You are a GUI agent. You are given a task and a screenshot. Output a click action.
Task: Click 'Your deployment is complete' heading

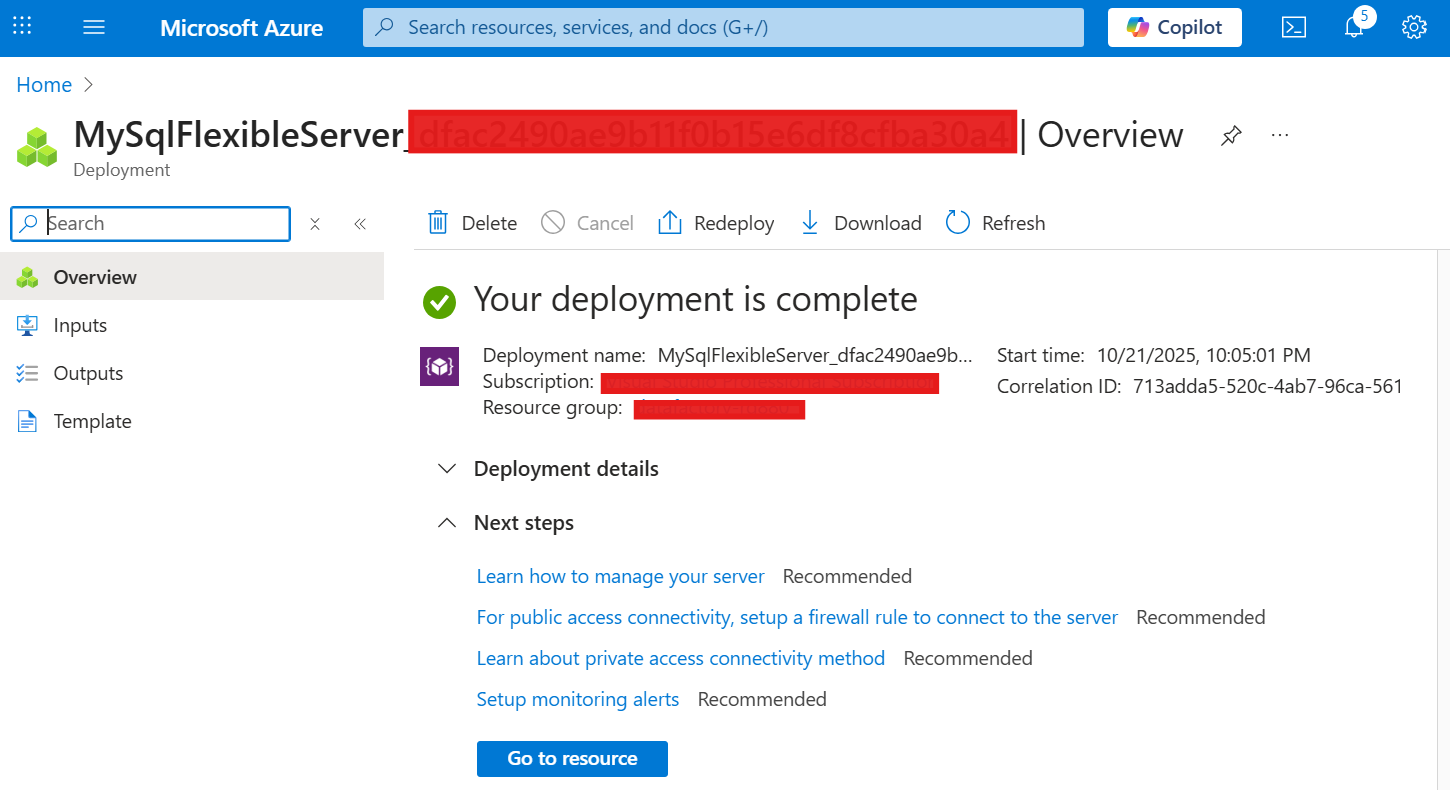pyautogui.click(x=695, y=299)
